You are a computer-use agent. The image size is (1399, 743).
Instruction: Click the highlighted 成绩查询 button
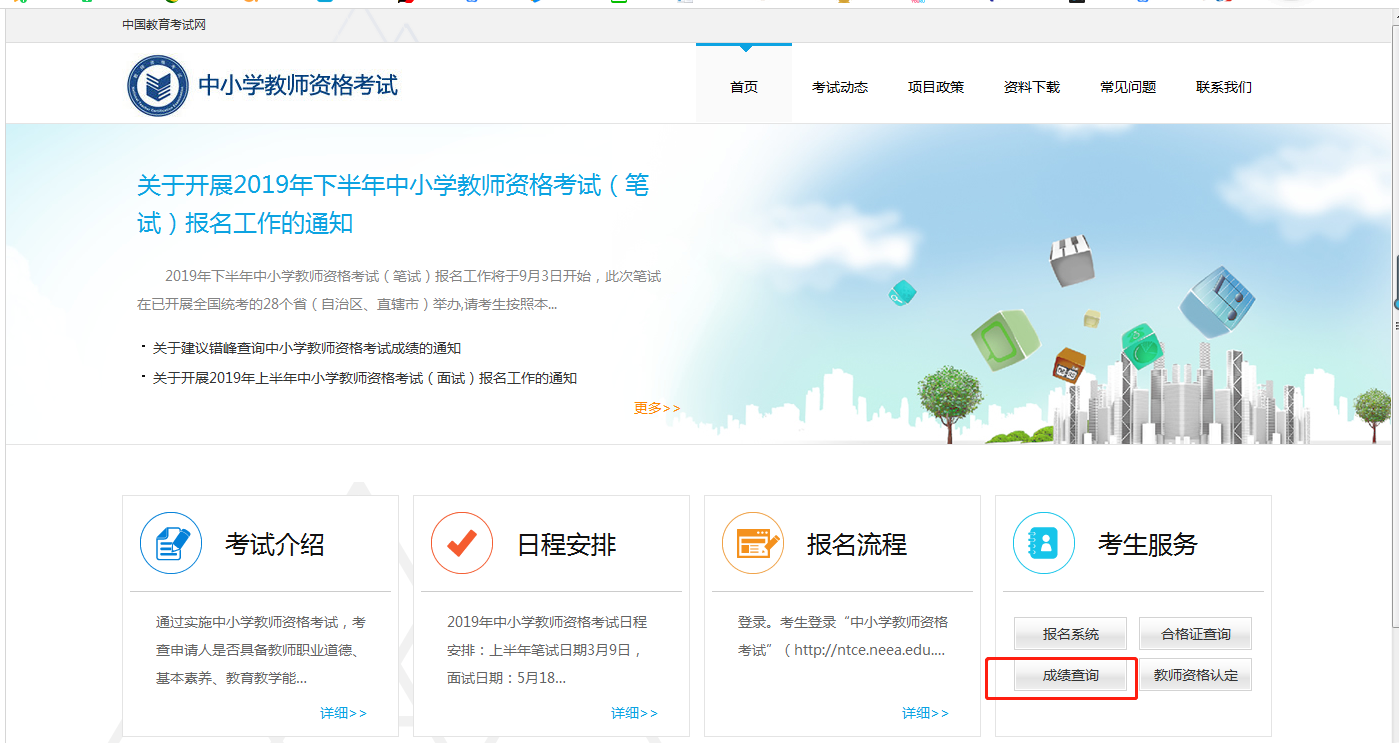click(x=1063, y=677)
